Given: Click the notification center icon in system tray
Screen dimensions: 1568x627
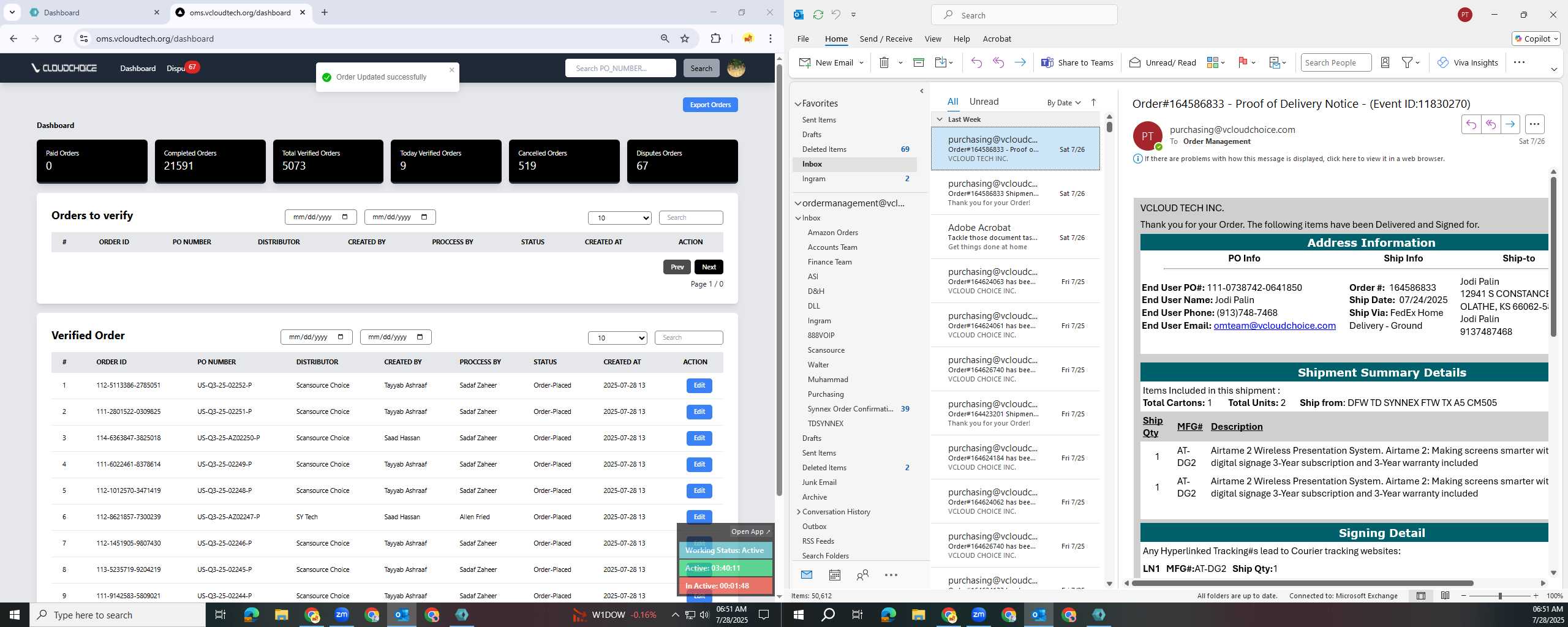Looking at the screenshot, I should click(764, 615).
